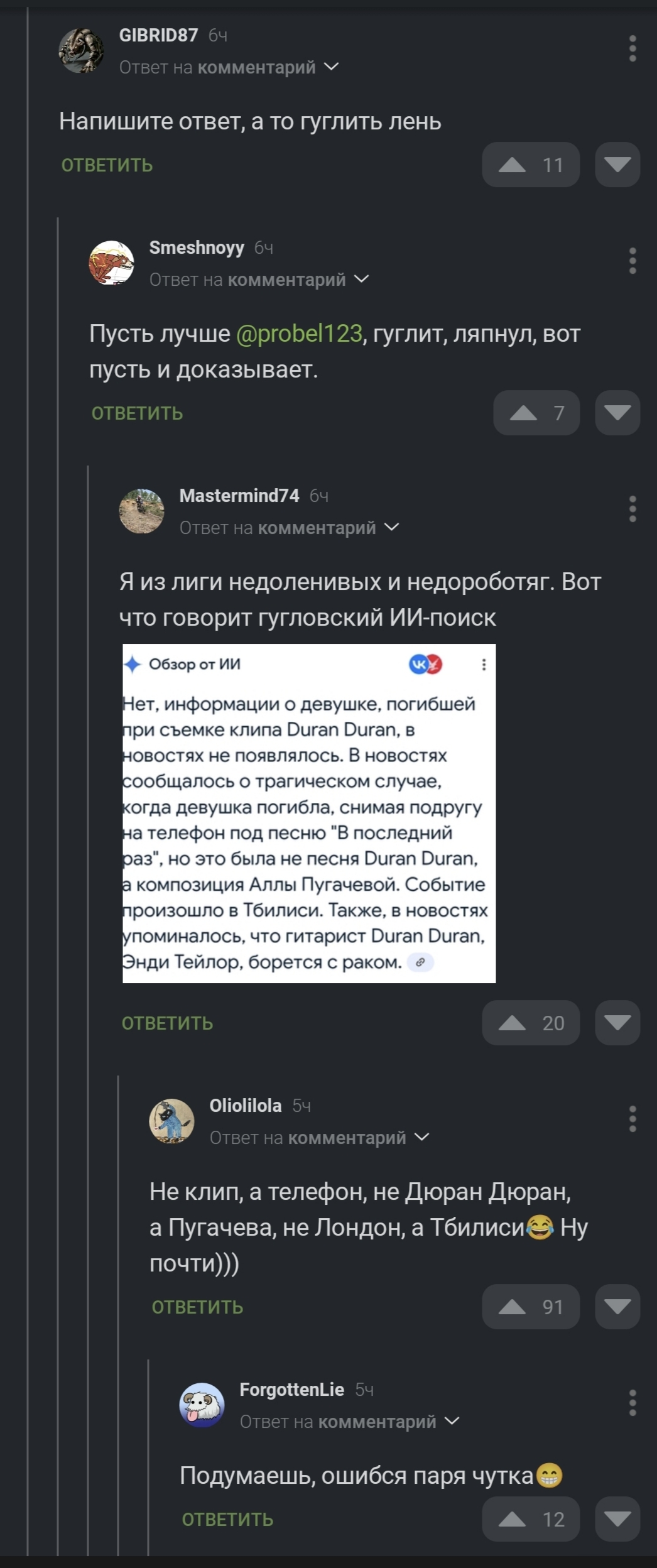Open the Google AI overview screenshot image
This screenshot has height=1568, width=657.
click(309, 813)
